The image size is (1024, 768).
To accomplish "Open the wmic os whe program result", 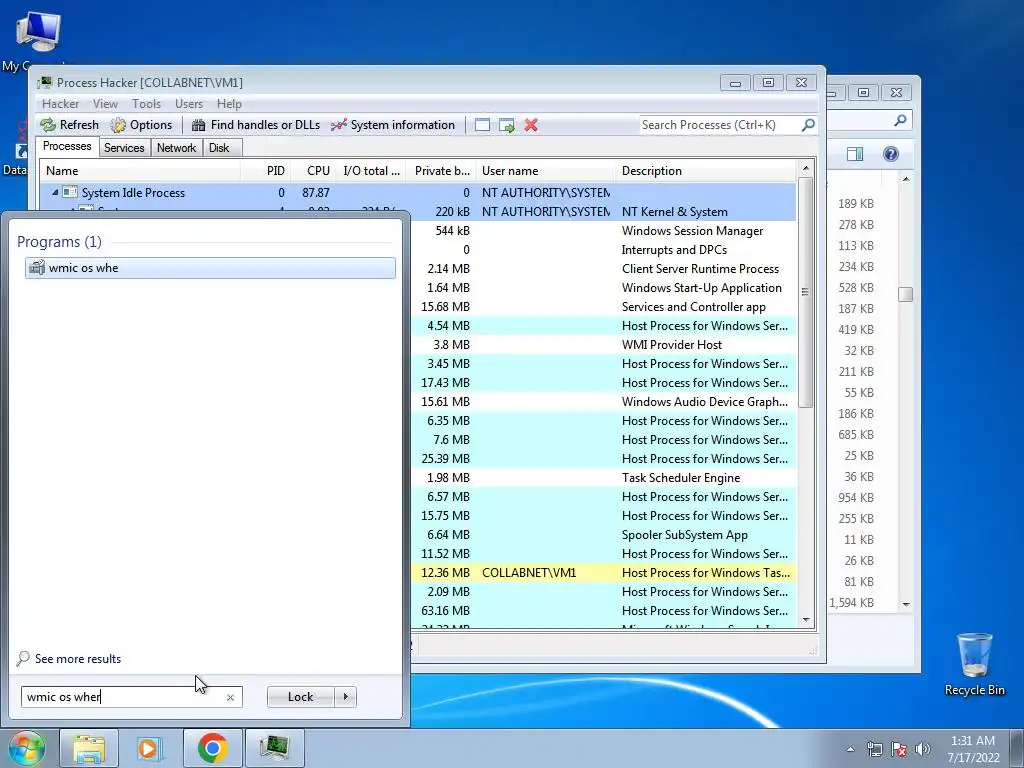I will (x=210, y=268).
